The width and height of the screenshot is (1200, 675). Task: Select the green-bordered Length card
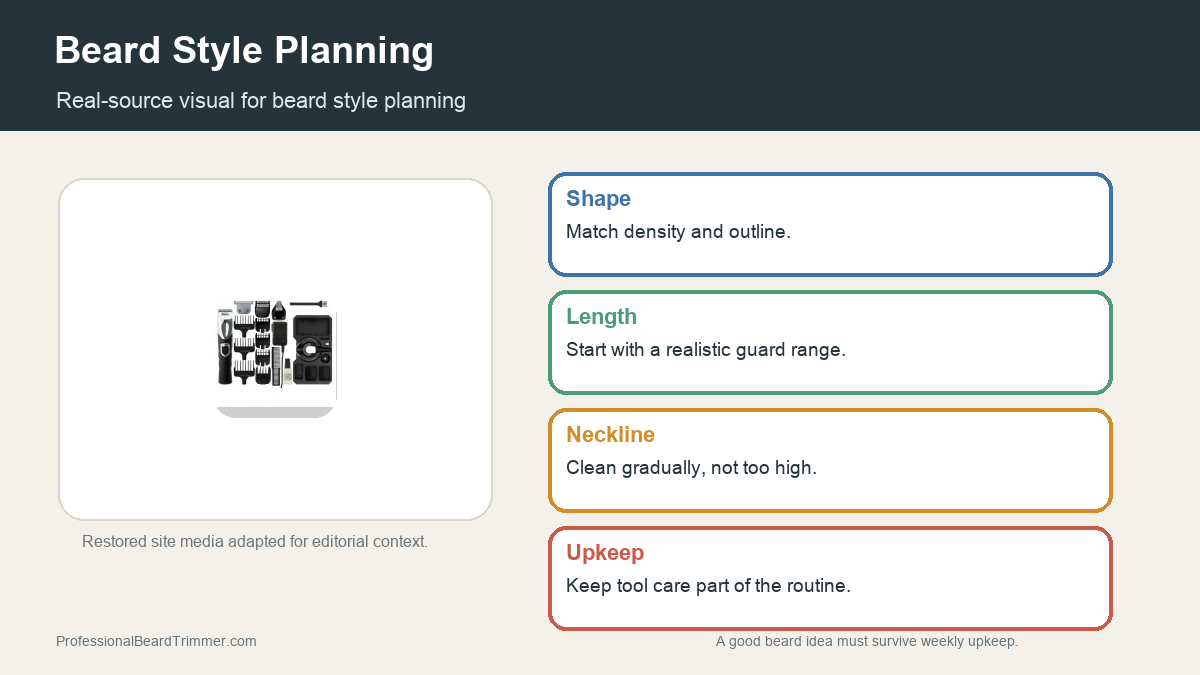click(830, 342)
